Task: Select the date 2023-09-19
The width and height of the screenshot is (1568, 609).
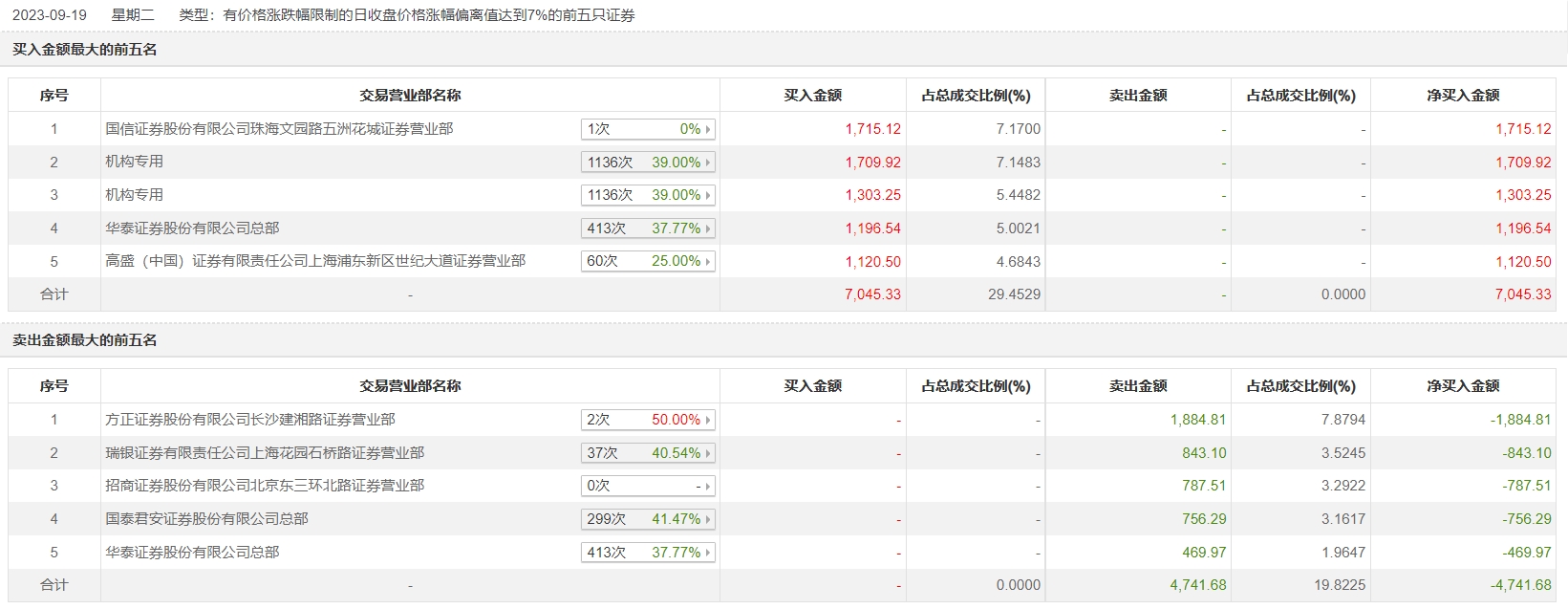Action: [x=49, y=15]
